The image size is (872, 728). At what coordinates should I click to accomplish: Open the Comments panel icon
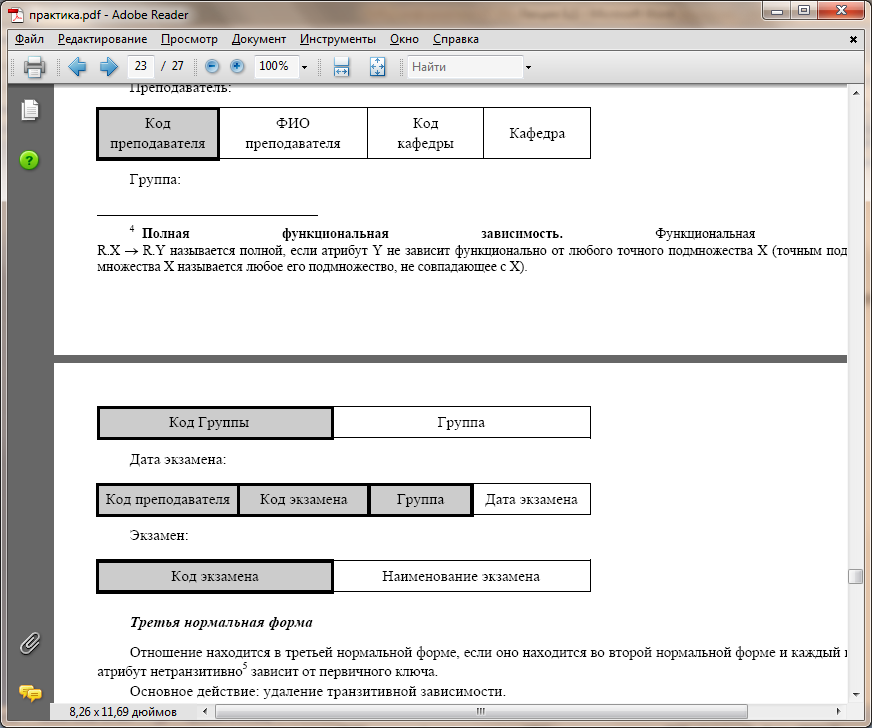coord(30,693)
